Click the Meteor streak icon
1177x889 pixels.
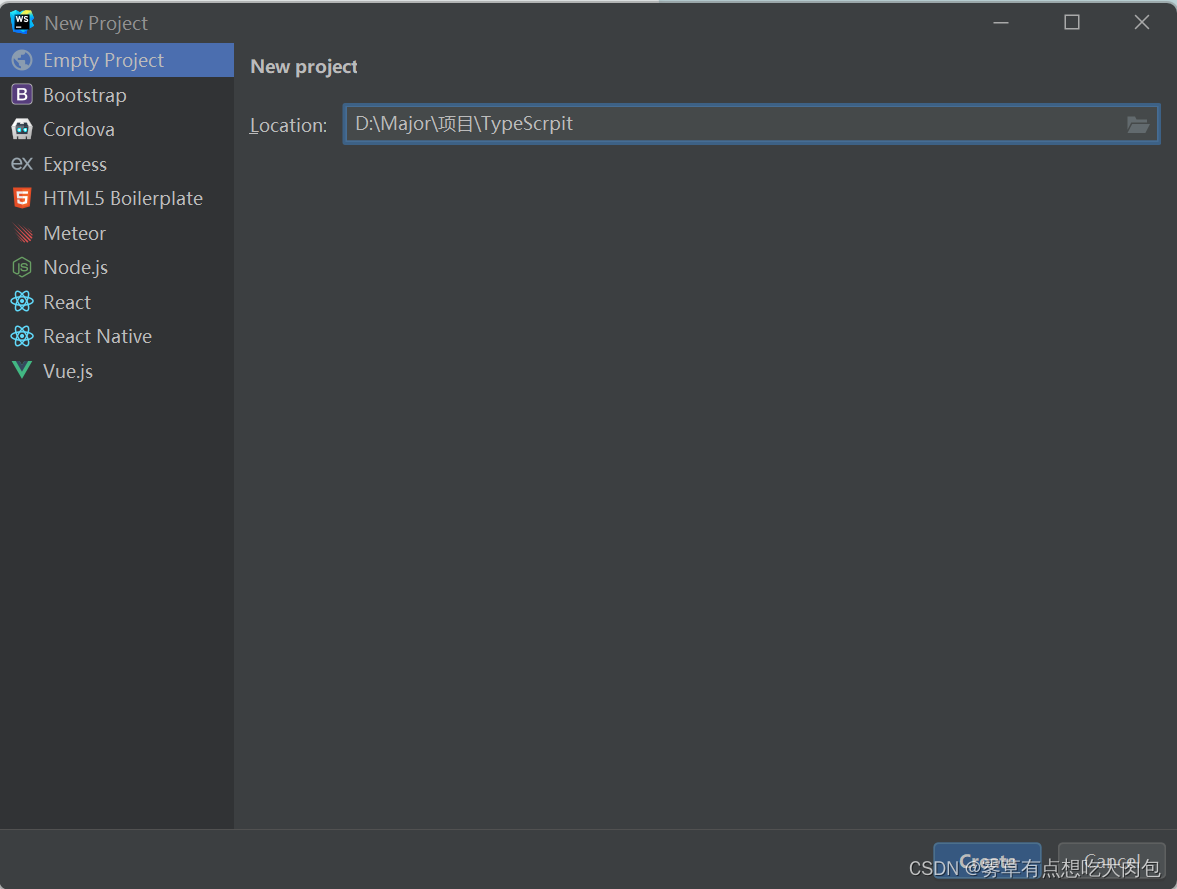(x=23, y=234)
